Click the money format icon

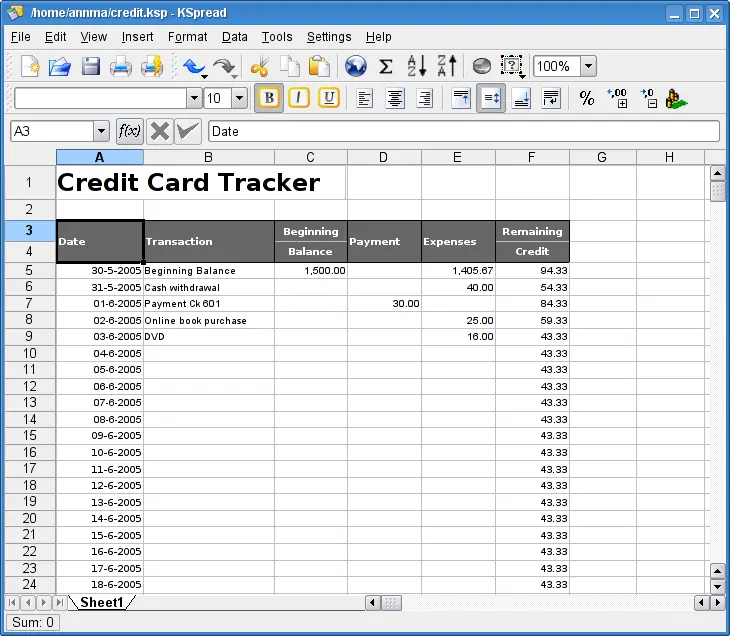pos(676,99)
